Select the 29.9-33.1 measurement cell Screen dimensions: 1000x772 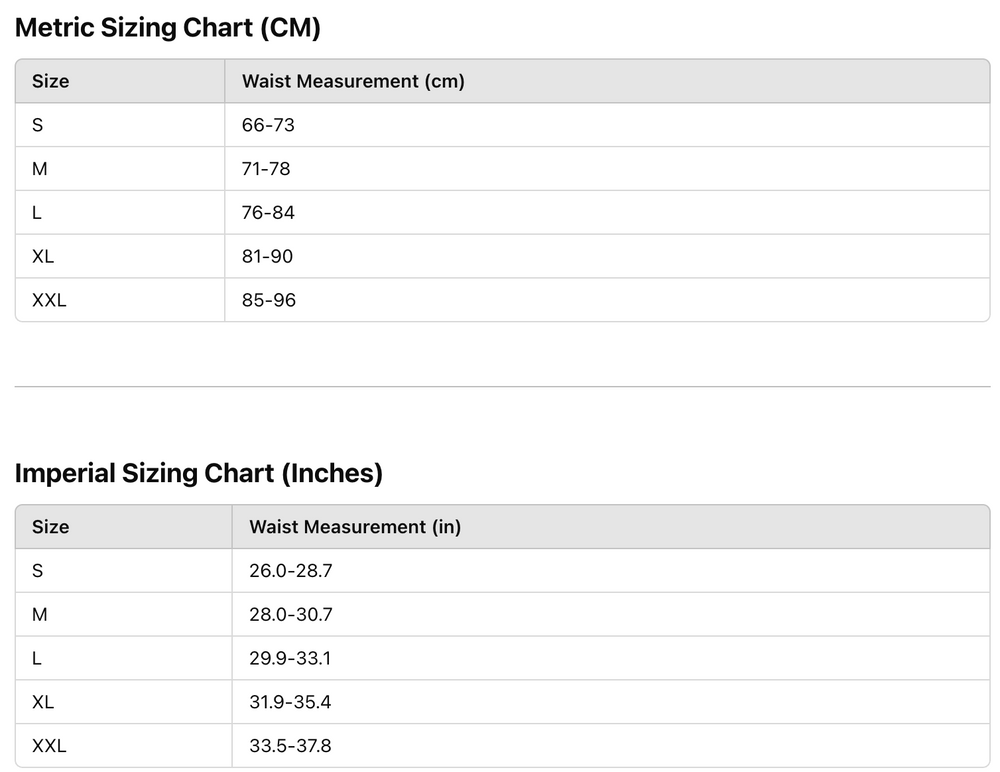point(290,659)
